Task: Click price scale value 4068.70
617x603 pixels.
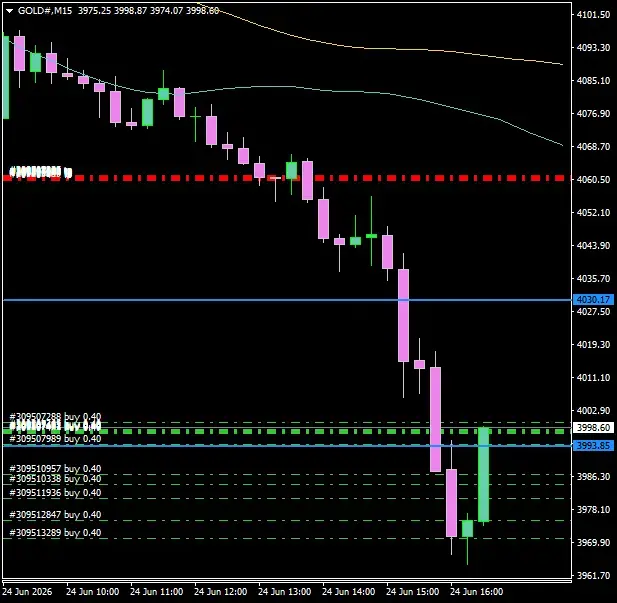Action: (x=593, y=146)
